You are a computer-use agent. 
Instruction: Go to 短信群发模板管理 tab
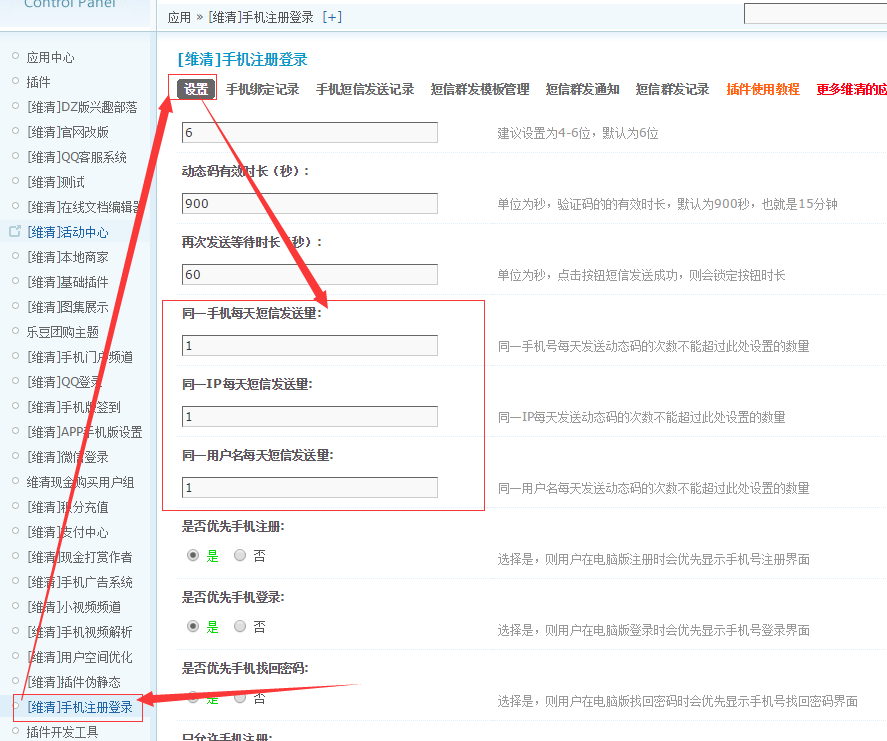tap(480, 89)
